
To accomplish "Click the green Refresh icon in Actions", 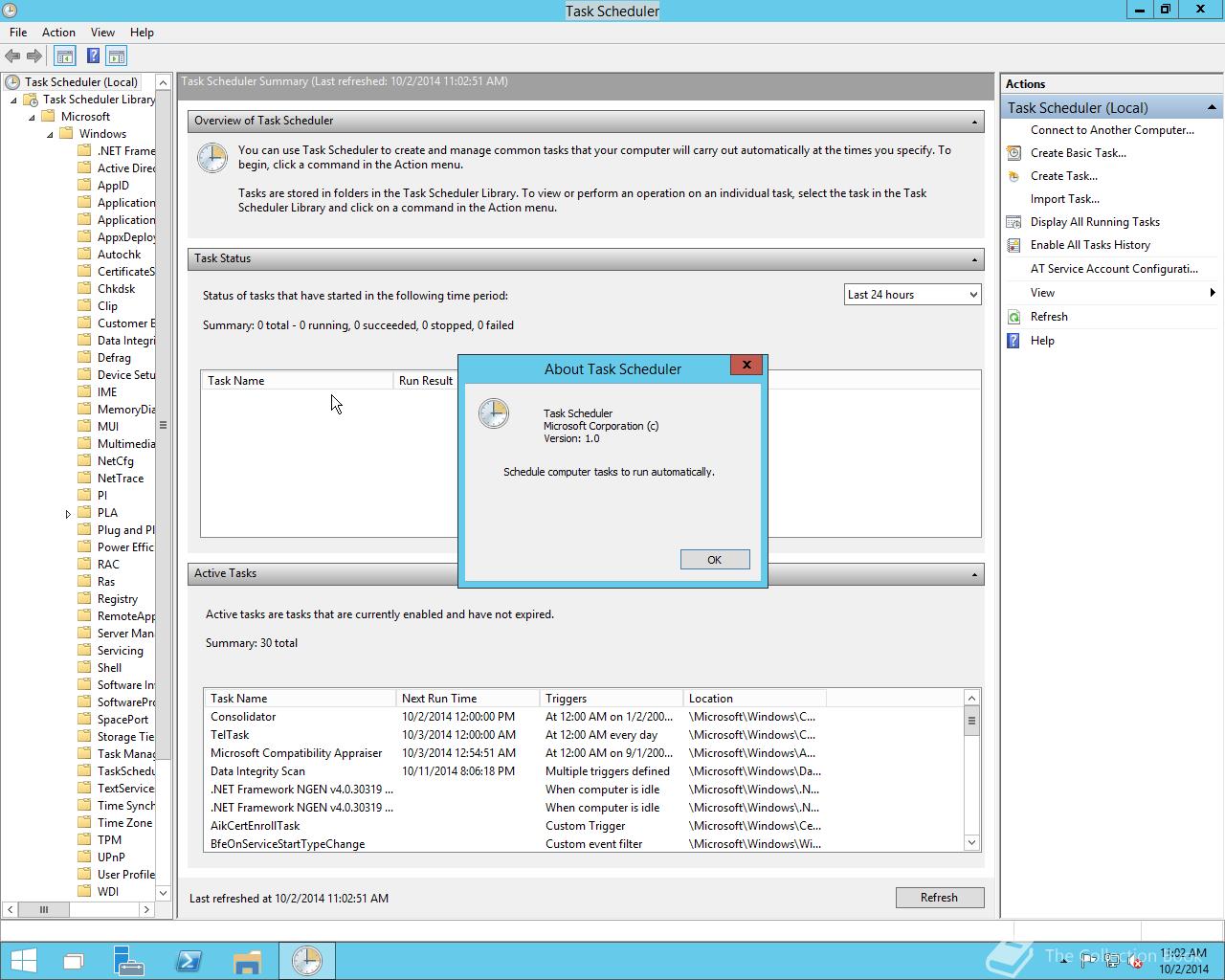I will click(1013, 317).
